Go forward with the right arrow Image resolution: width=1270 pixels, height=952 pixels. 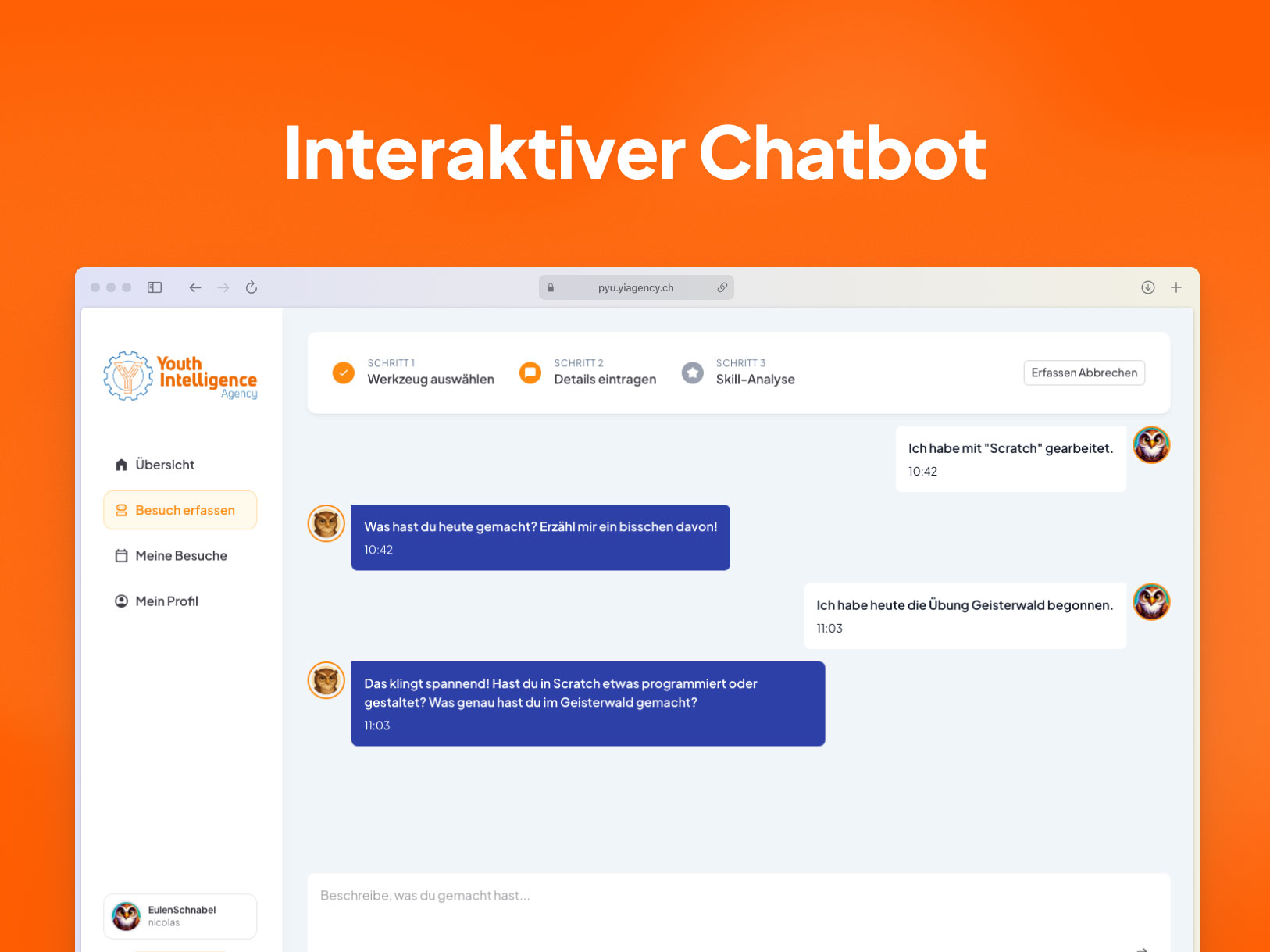[x=223, y=287]
